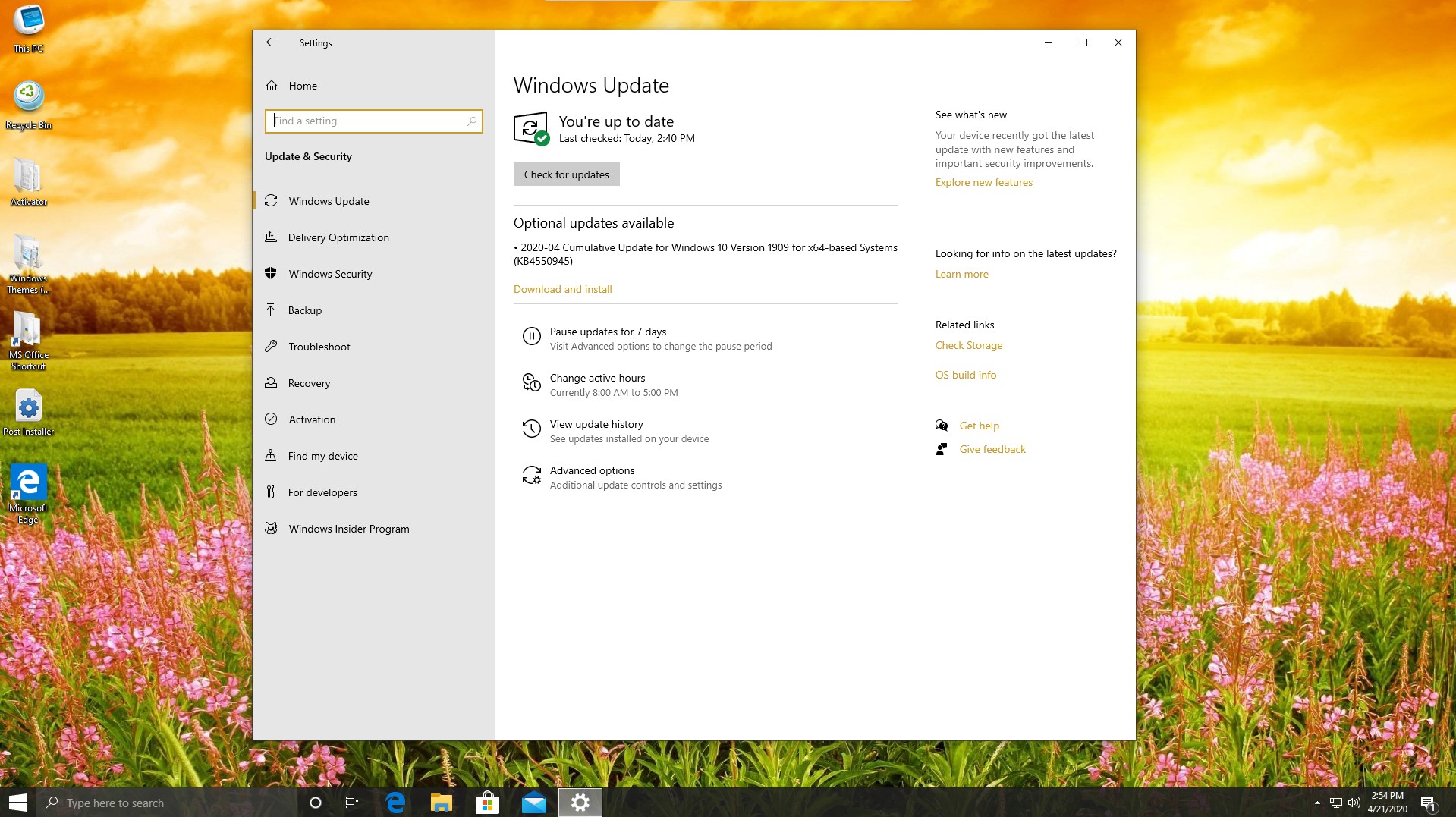
Task: Click the update status icon with green check
Action: (x=531, y=129)
